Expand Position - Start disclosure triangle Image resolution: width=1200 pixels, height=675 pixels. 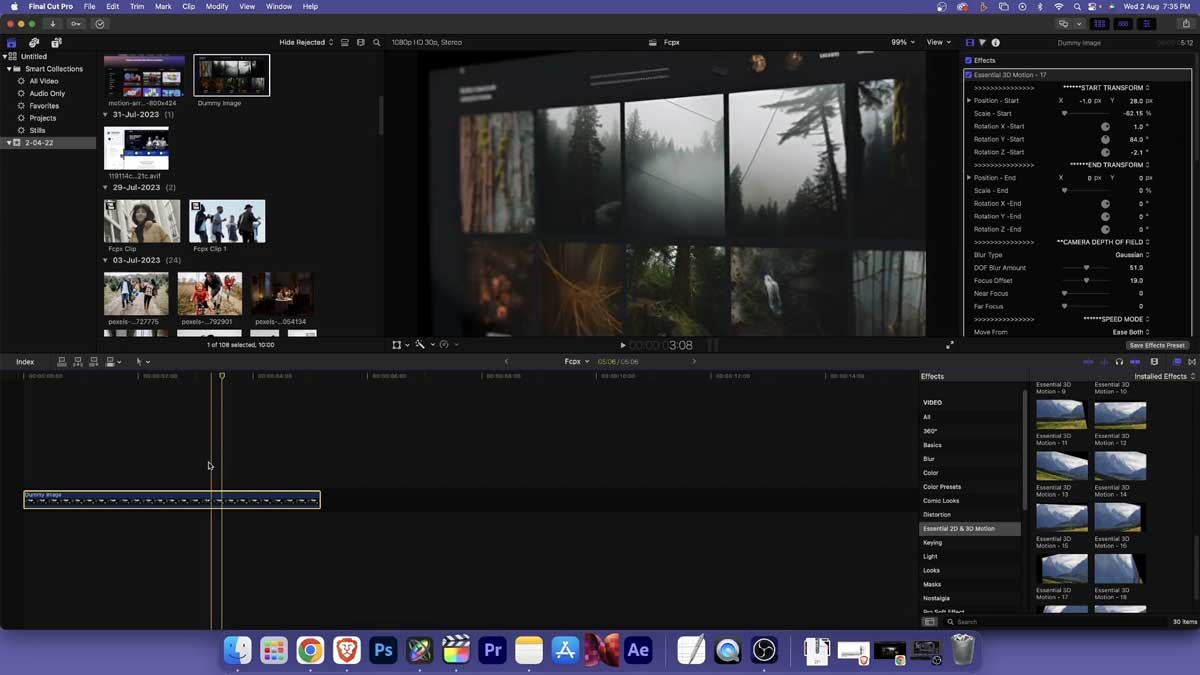coord(969,101)
